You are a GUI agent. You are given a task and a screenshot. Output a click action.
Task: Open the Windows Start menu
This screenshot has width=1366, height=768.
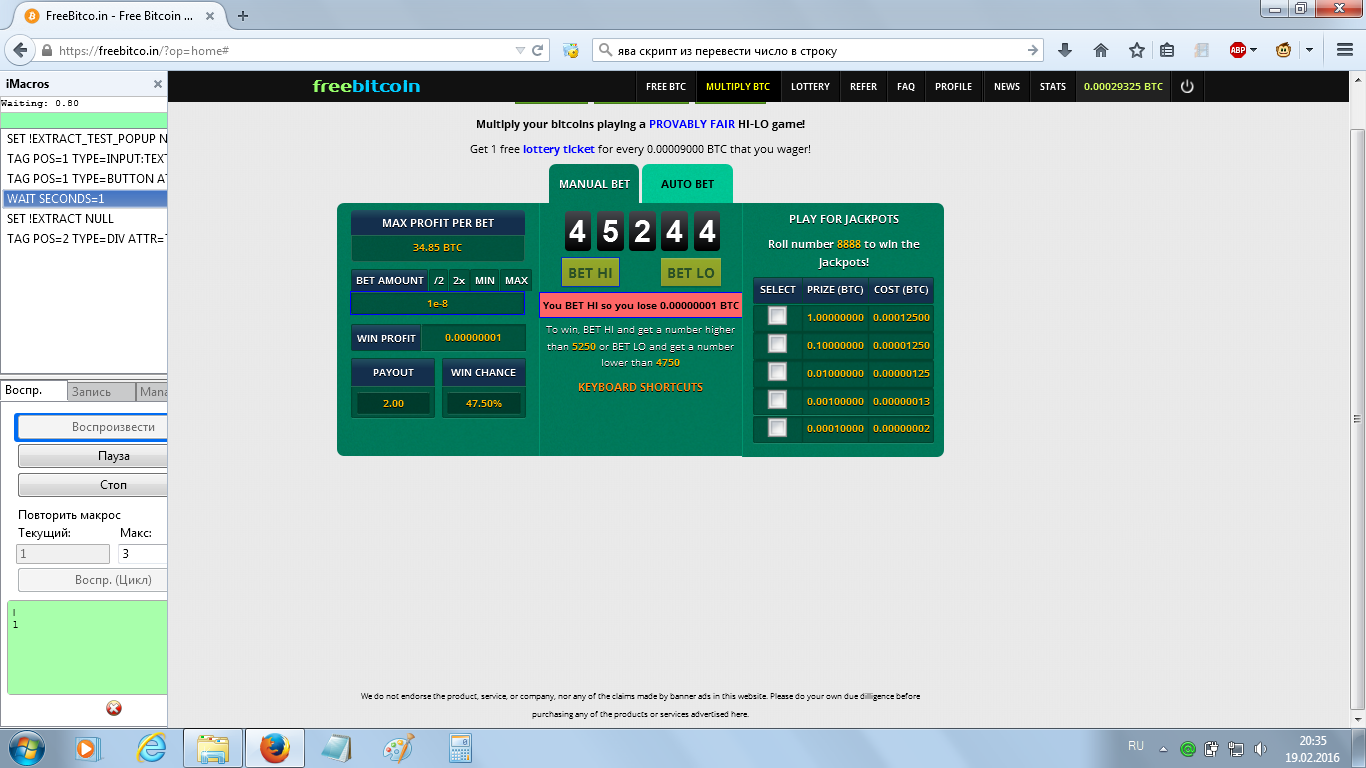click(27, 747)
